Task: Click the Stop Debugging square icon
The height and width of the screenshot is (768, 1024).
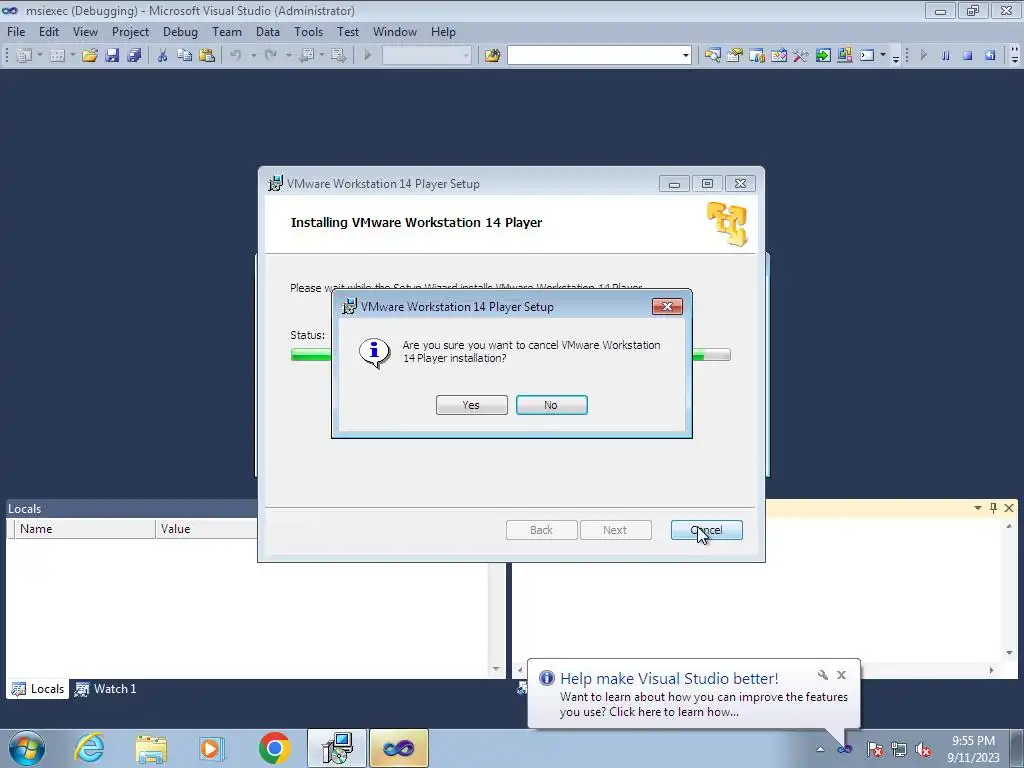Action: coord(968,56)
